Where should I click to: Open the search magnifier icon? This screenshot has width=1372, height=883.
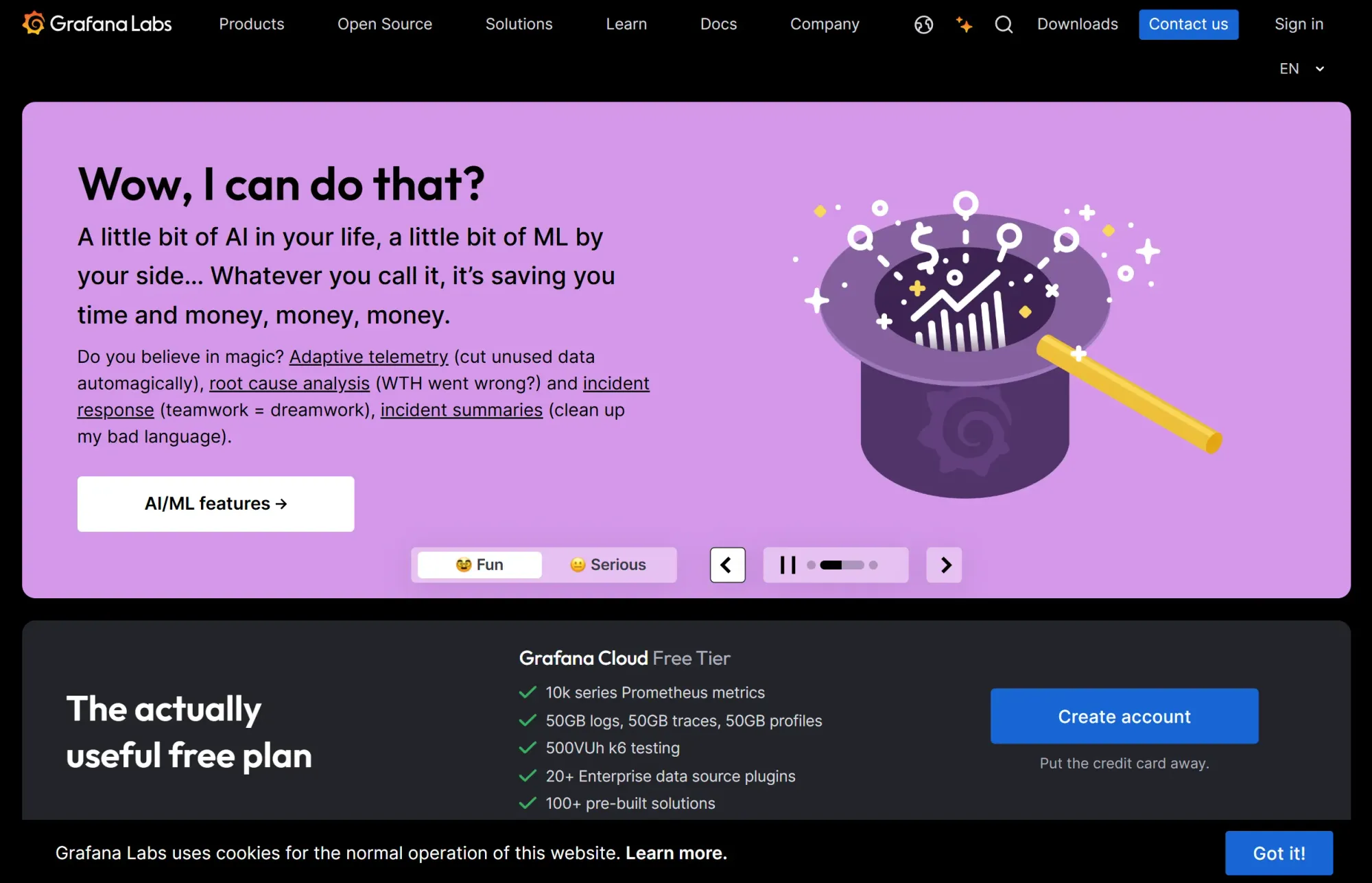[x=1004, y=25]
